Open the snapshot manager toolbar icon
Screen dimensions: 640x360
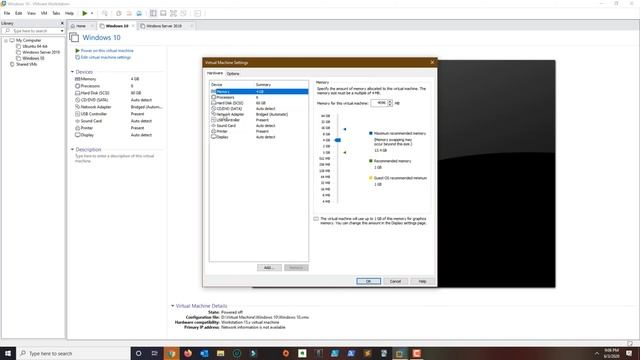[x=139, y=13]
